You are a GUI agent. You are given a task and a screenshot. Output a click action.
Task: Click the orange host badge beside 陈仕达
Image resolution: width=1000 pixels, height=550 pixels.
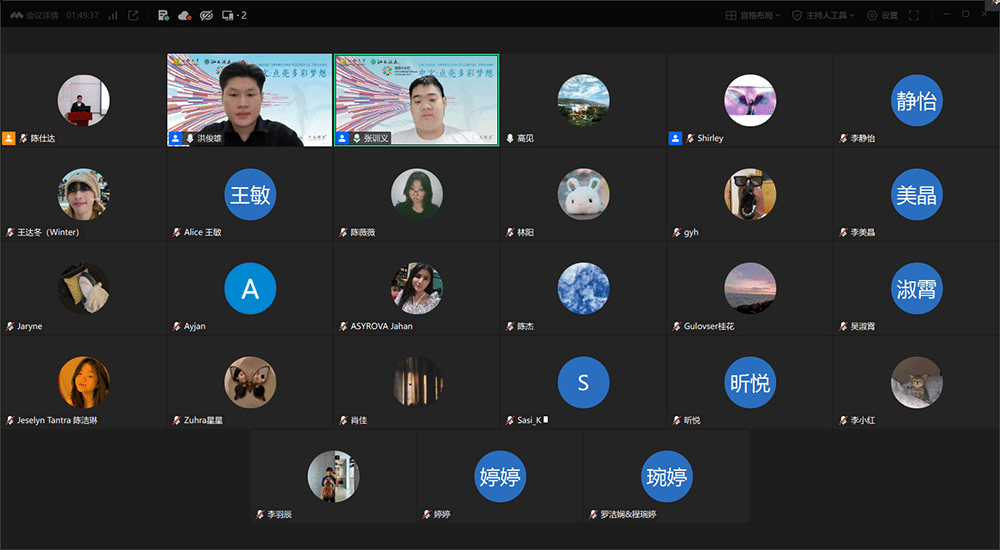[9, 138]
